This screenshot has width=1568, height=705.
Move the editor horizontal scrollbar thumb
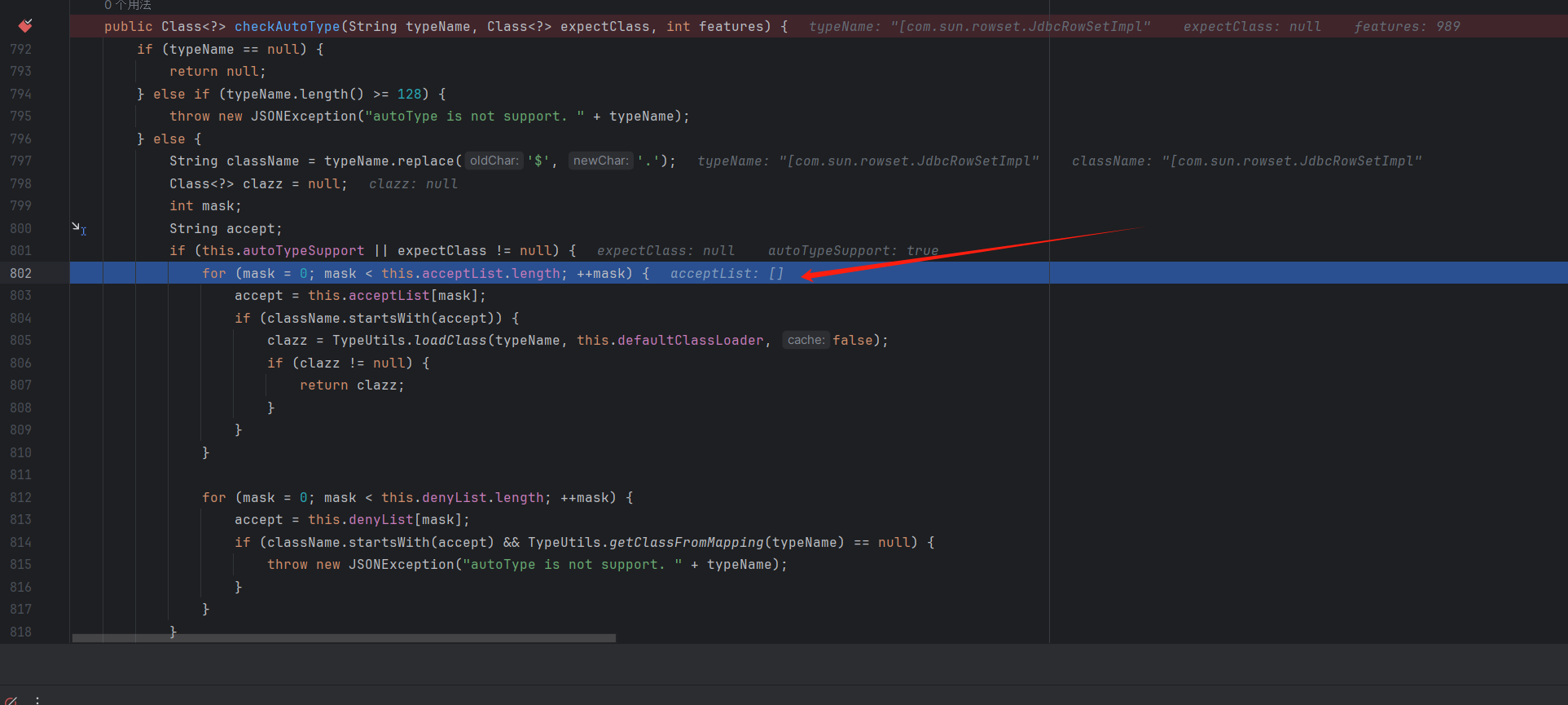[344, 638]
